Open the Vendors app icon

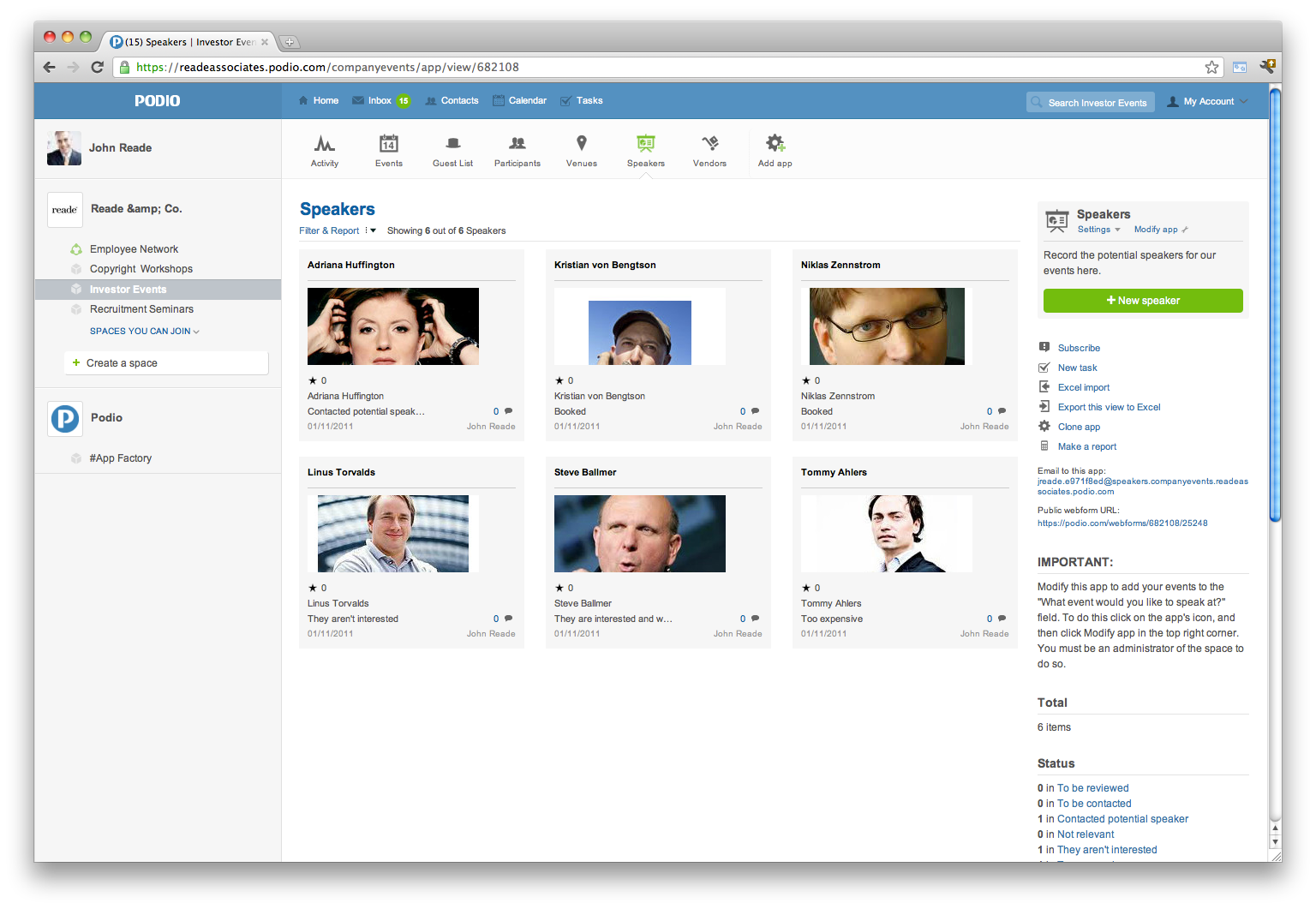(709, 144)
